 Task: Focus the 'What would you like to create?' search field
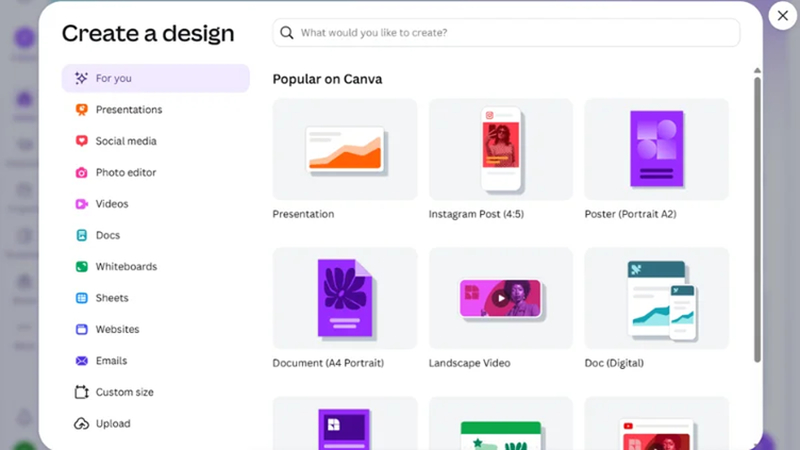(506, 33)
